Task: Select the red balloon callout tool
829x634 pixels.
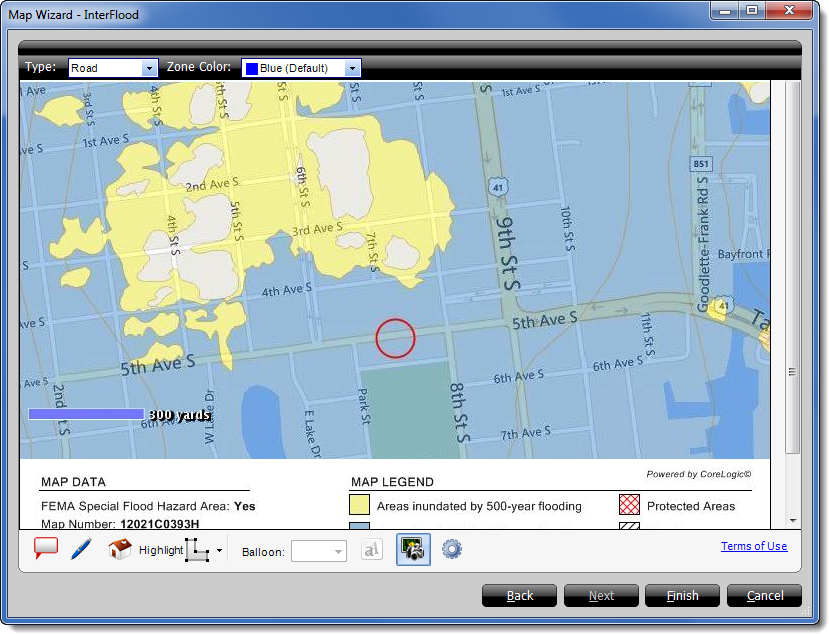Action: 46,548
